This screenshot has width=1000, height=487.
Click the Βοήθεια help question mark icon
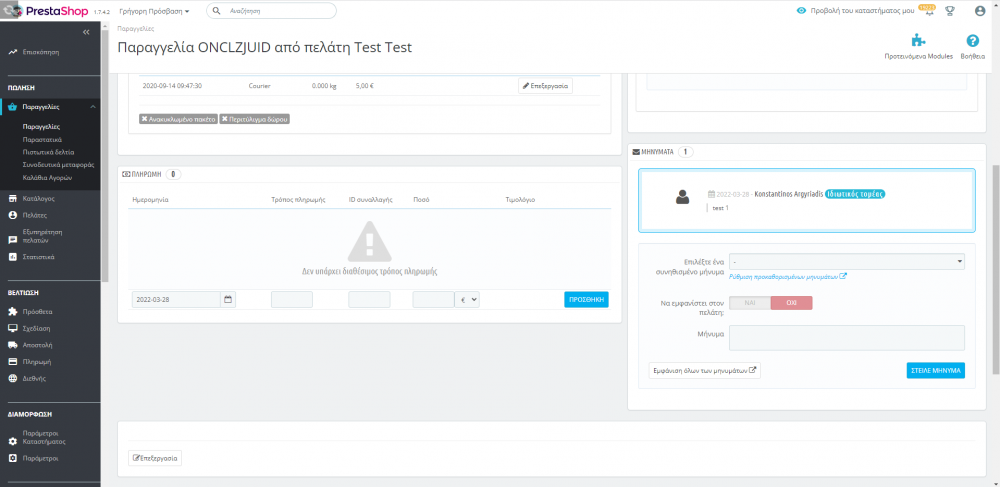click(973, 41)
